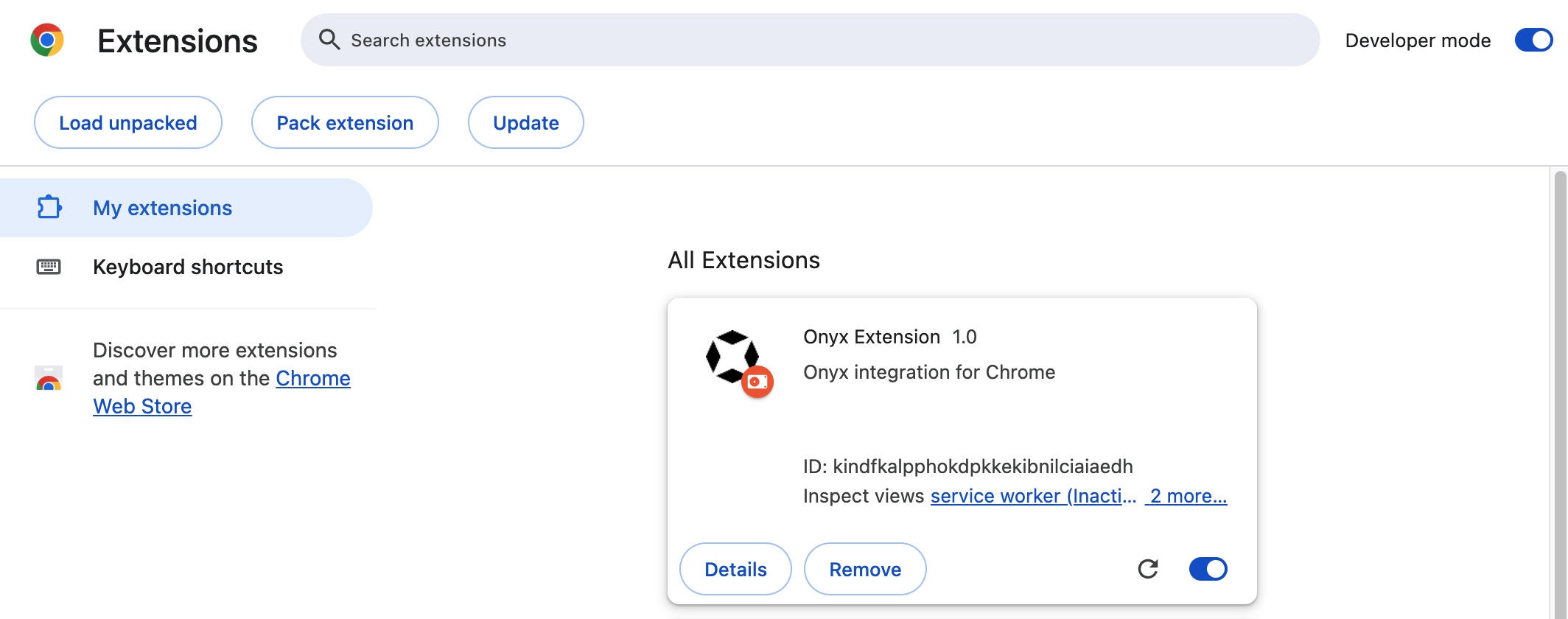This screenshot has height=619, width=1568.
Task: Click the Load unpacked button
Action: [x=128, y=122]
